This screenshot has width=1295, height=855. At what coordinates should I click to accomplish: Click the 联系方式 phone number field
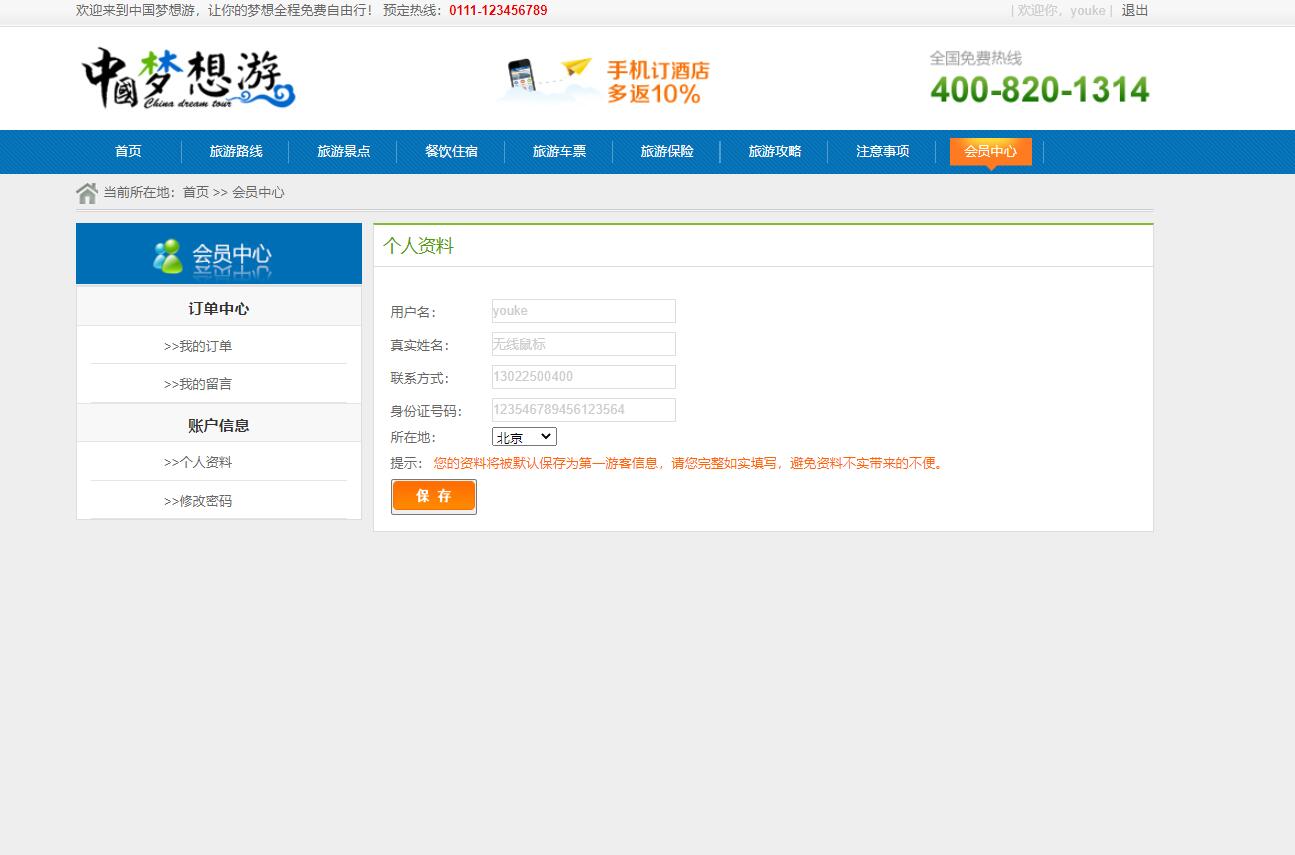click(x=584, y=377)
